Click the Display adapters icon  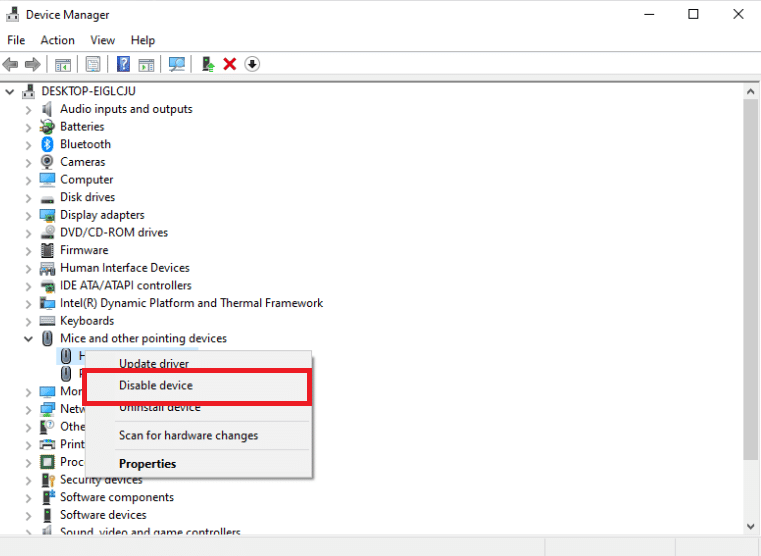coord(47,215)
